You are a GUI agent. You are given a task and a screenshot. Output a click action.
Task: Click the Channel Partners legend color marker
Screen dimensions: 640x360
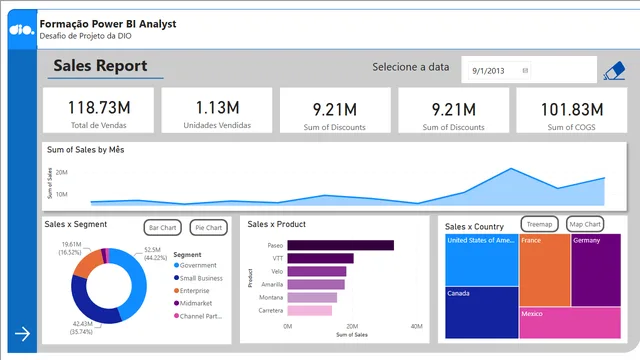point(176,316)
